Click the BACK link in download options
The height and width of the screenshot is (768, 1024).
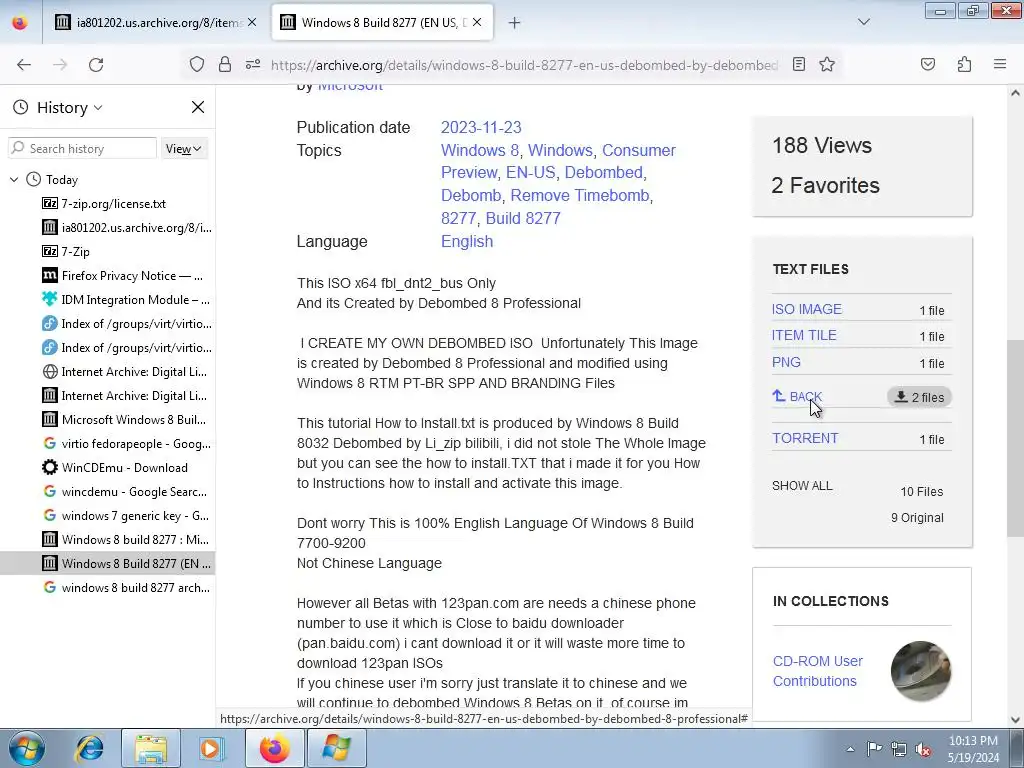[797, 396]
